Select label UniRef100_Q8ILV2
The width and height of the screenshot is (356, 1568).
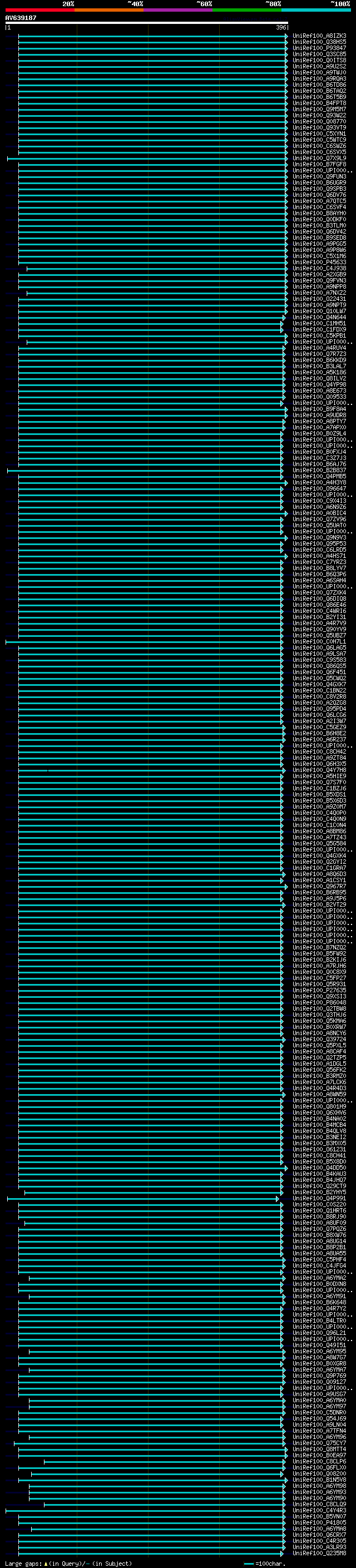point(319,379)
